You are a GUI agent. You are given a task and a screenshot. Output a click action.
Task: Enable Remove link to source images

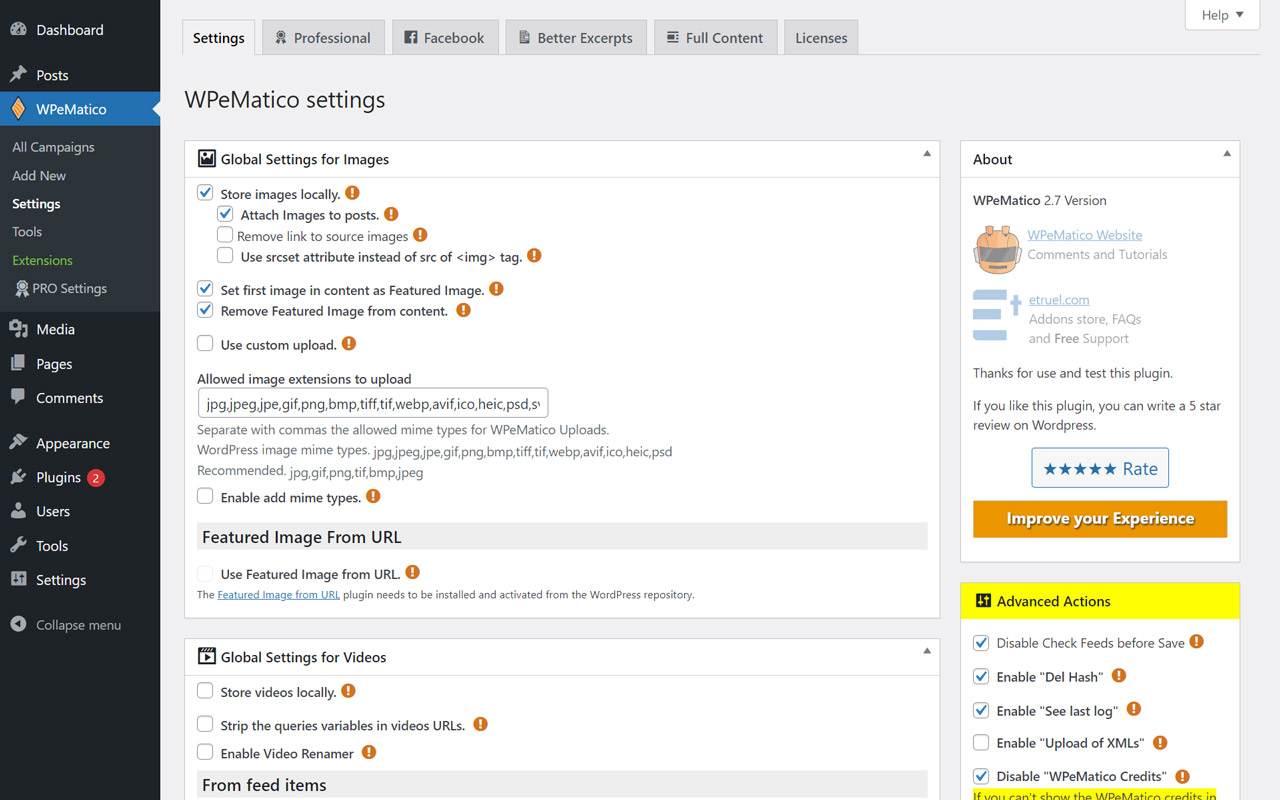point(225,235)
